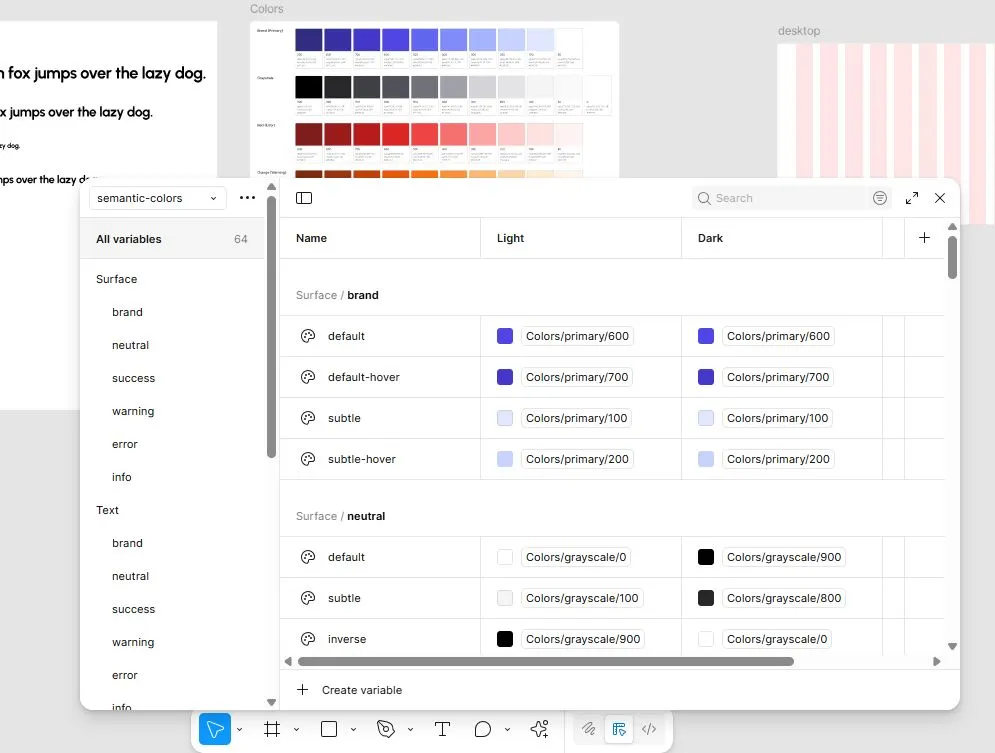This screenshot has height=753, width=995.
Task: Select the Pen tool
Action: pos(385,729)
